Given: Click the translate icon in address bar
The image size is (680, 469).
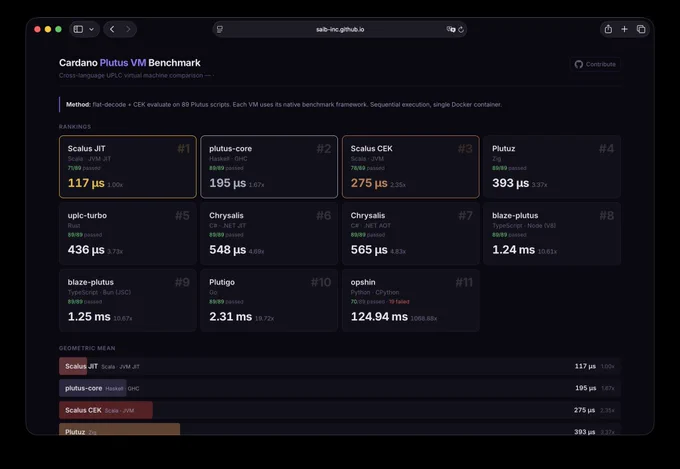Looking at the screenshot, I should (x=451, y=29).
